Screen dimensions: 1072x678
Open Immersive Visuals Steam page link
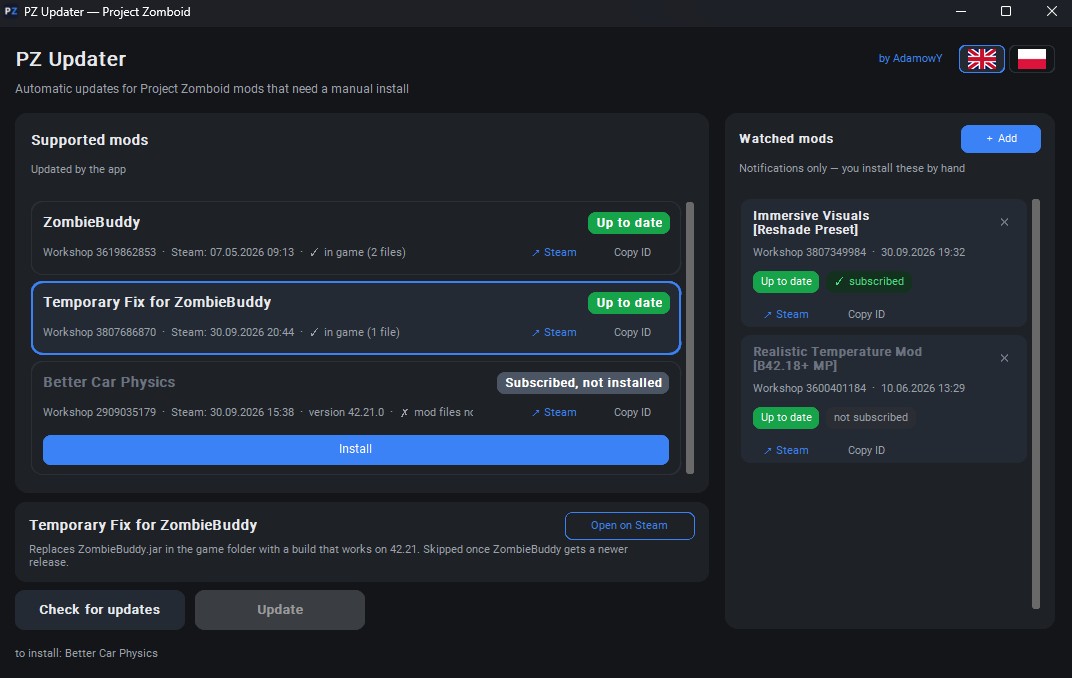[786, 314]
